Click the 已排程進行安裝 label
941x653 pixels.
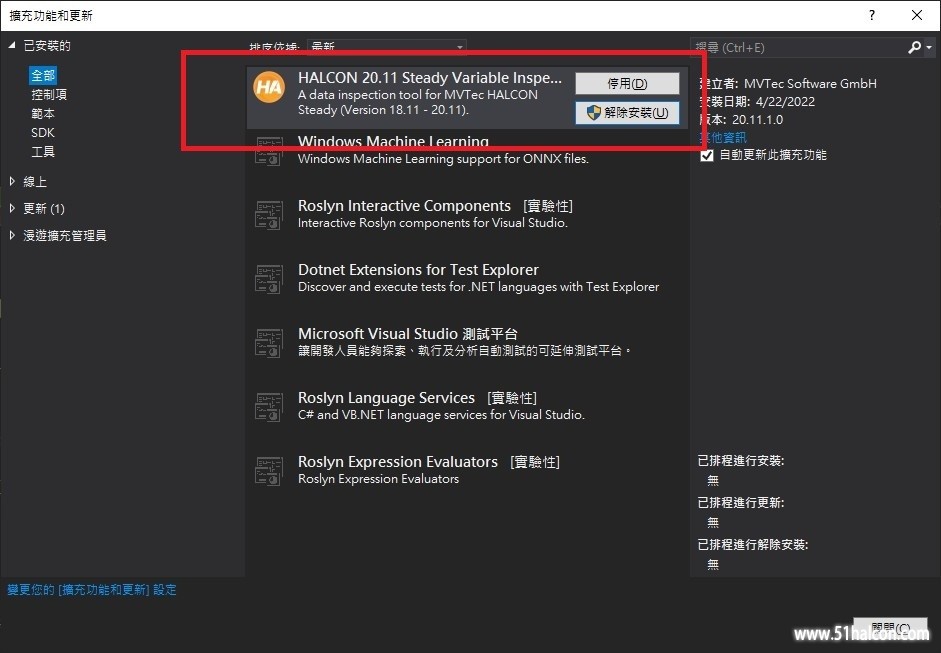point(741,461)
